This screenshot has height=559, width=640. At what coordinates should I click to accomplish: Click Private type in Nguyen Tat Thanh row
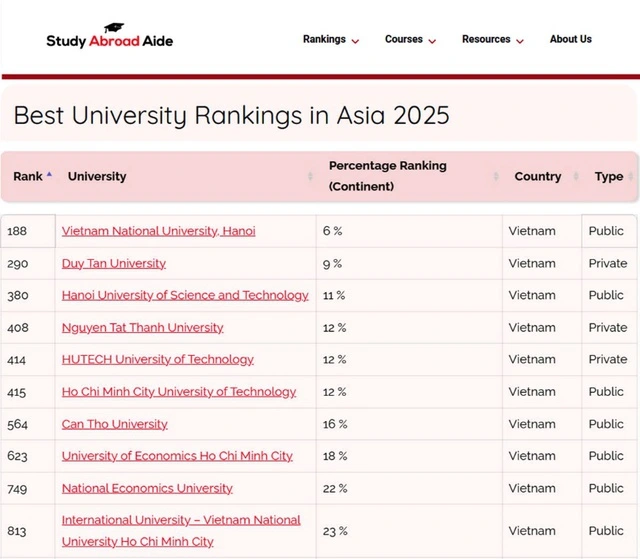point(608,327)
